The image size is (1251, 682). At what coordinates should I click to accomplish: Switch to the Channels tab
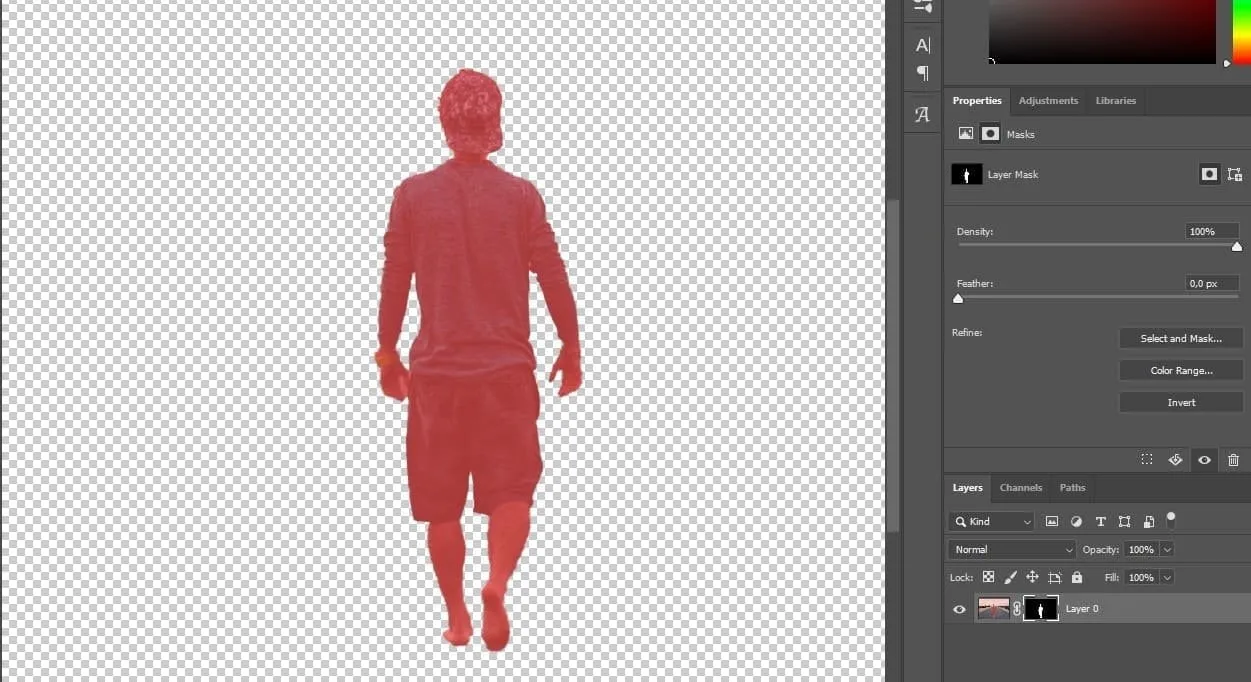tap(1020, 487)
